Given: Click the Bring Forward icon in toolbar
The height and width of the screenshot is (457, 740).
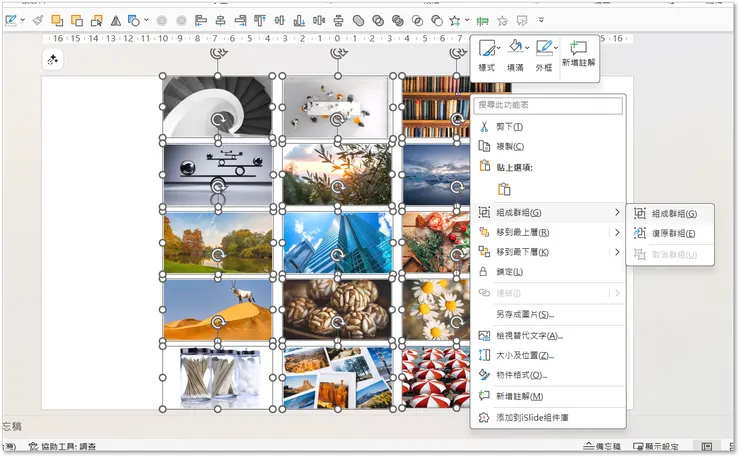Looking at the screenshot, I should point(57,20).
